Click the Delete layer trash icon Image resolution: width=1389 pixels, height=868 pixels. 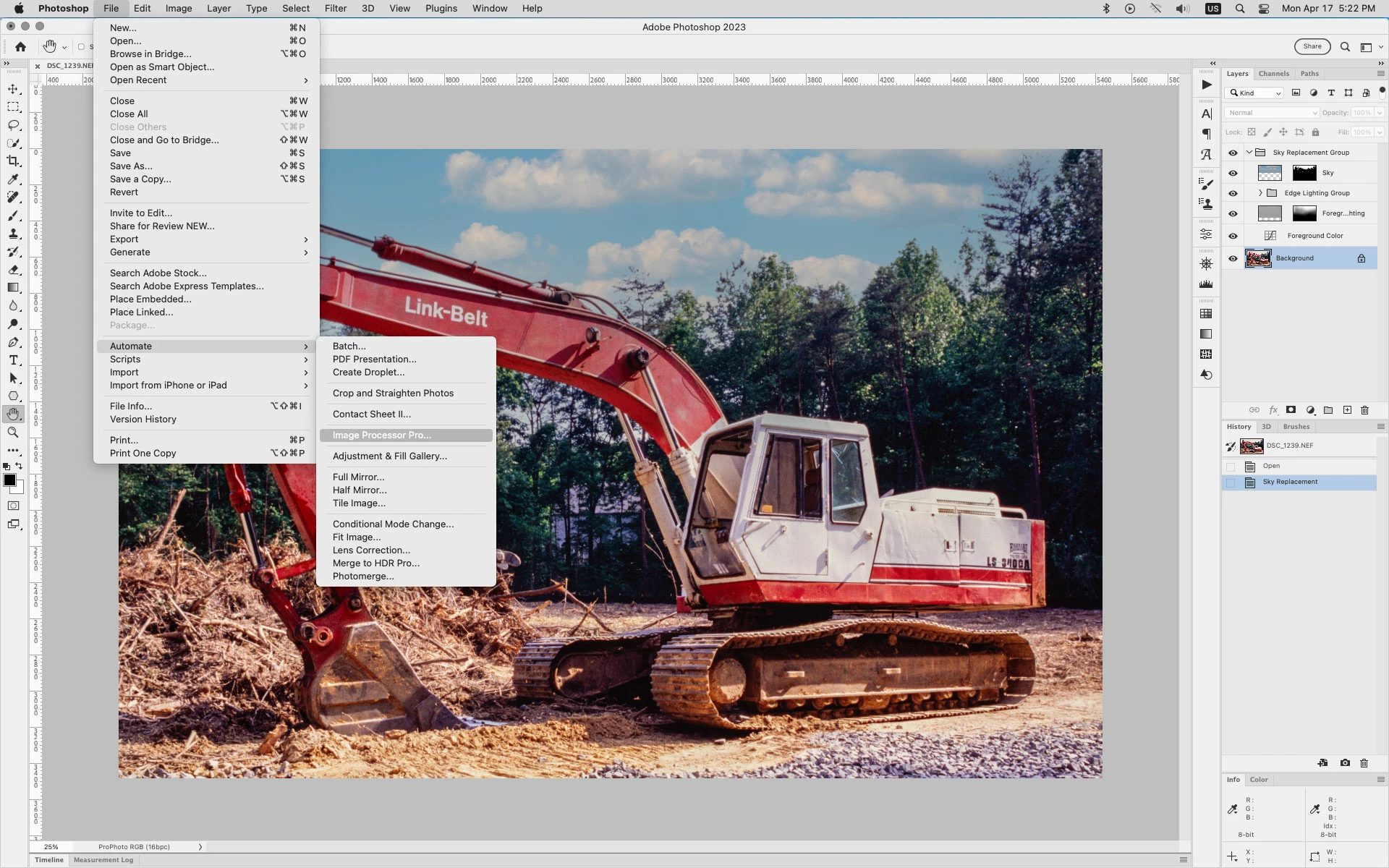pos(1364,410)
